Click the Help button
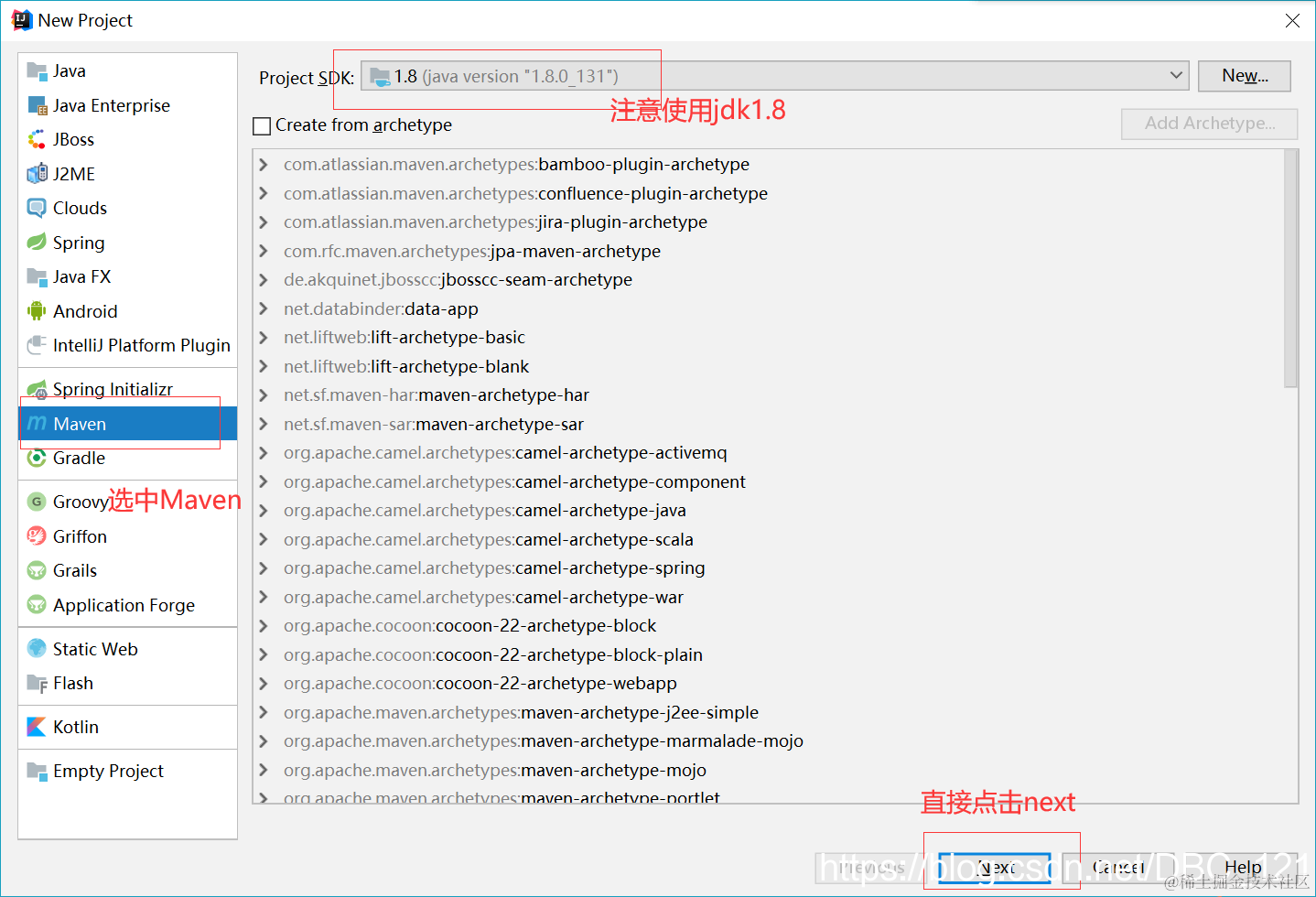 click(x=1242, y=867)
